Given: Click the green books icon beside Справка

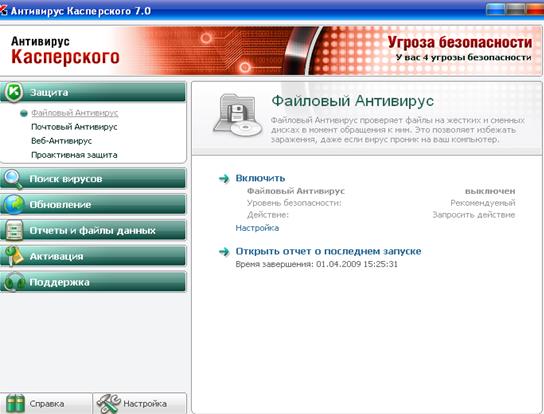Looking at the screenshot, I should [x=15, y=404].
